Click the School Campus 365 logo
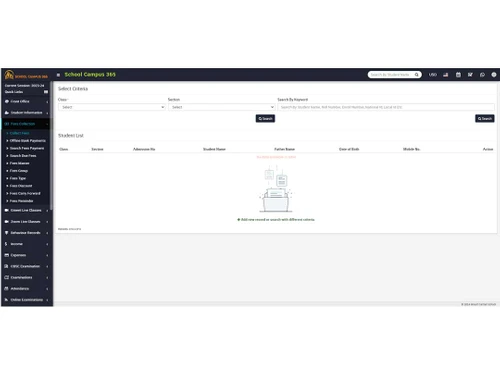 [x=26, y=75]
